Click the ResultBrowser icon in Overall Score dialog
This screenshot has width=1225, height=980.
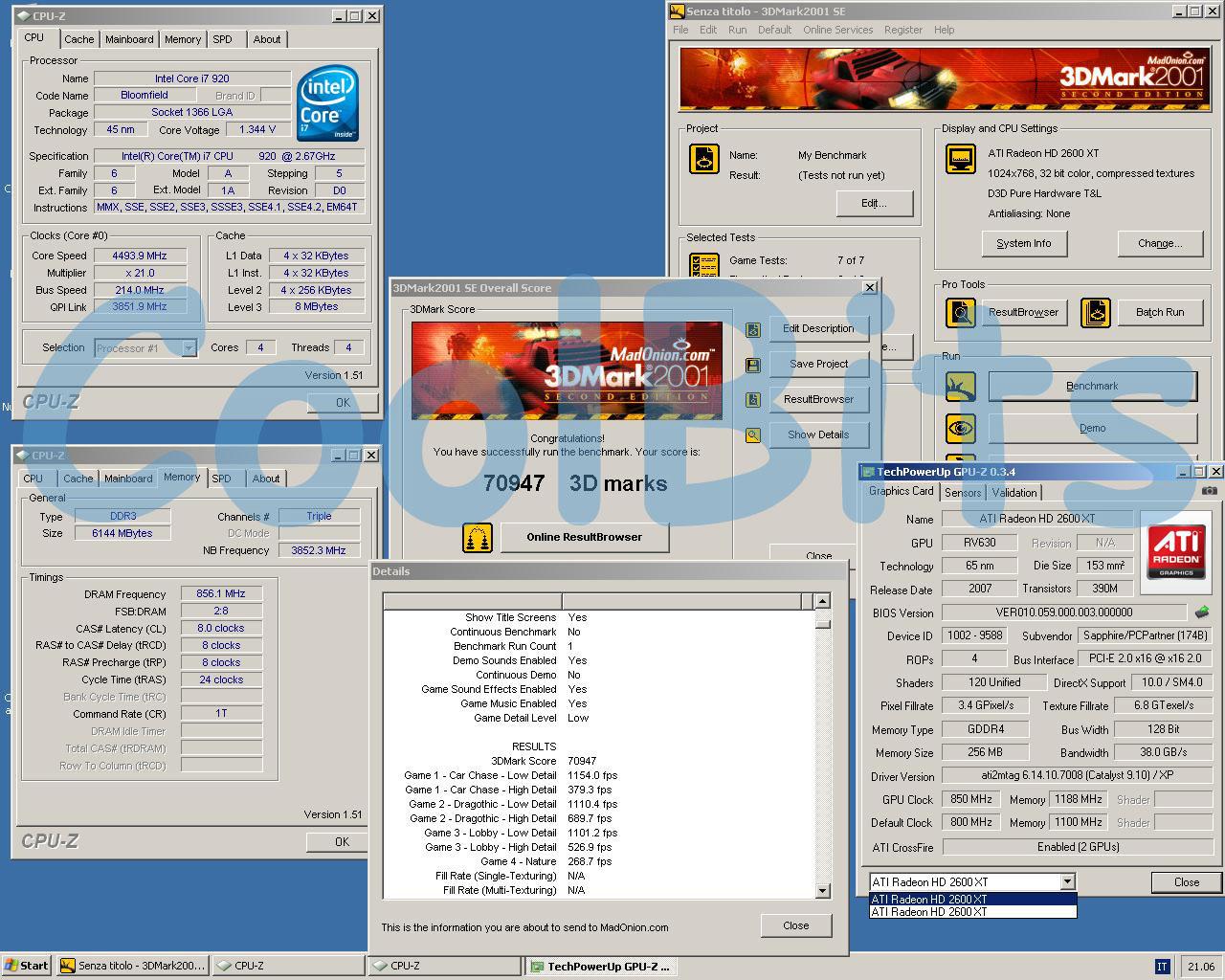tap(753, 400)
